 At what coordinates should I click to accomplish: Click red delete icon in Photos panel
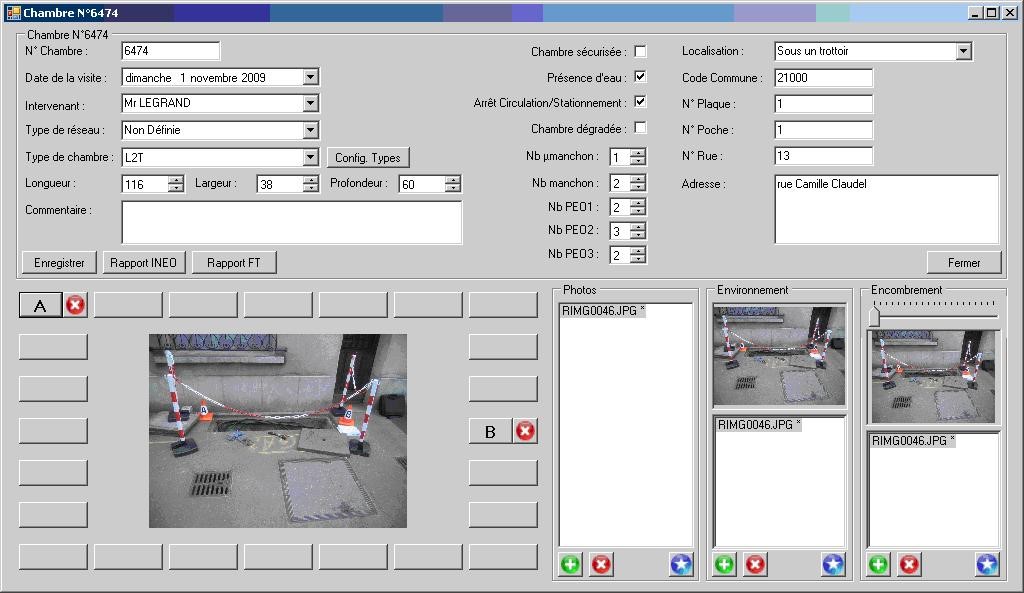pos(601,564)
